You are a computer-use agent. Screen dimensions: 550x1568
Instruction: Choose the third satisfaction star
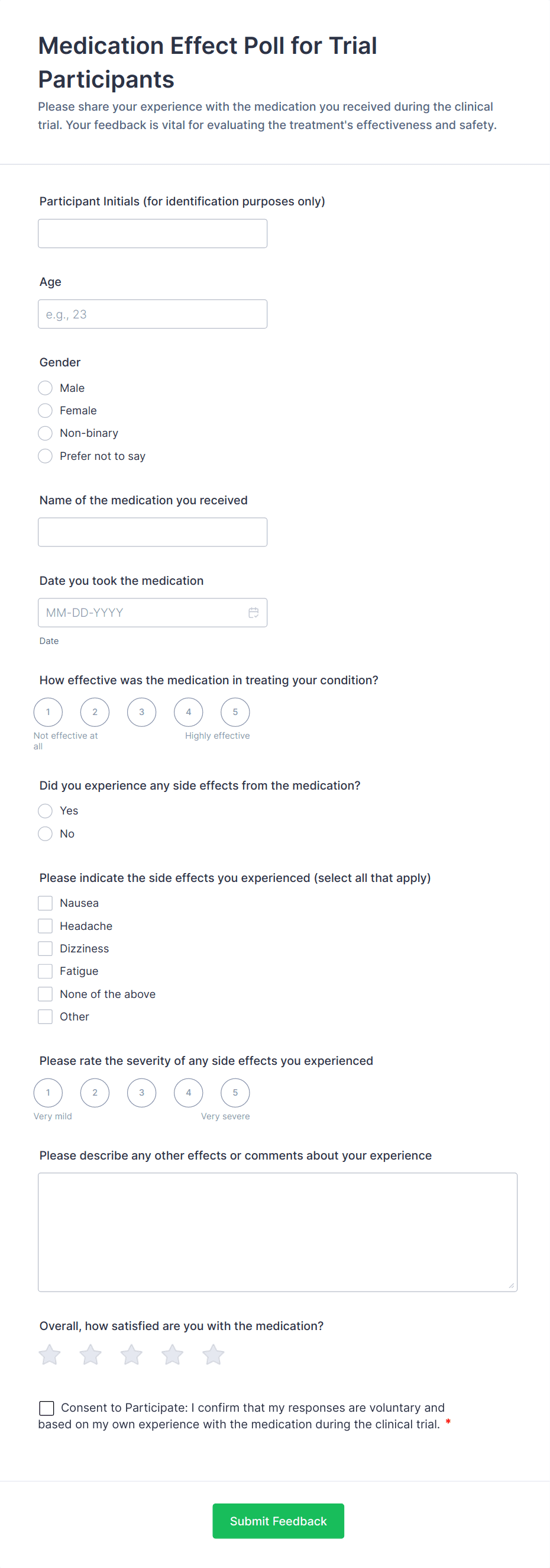point(131,1354)
